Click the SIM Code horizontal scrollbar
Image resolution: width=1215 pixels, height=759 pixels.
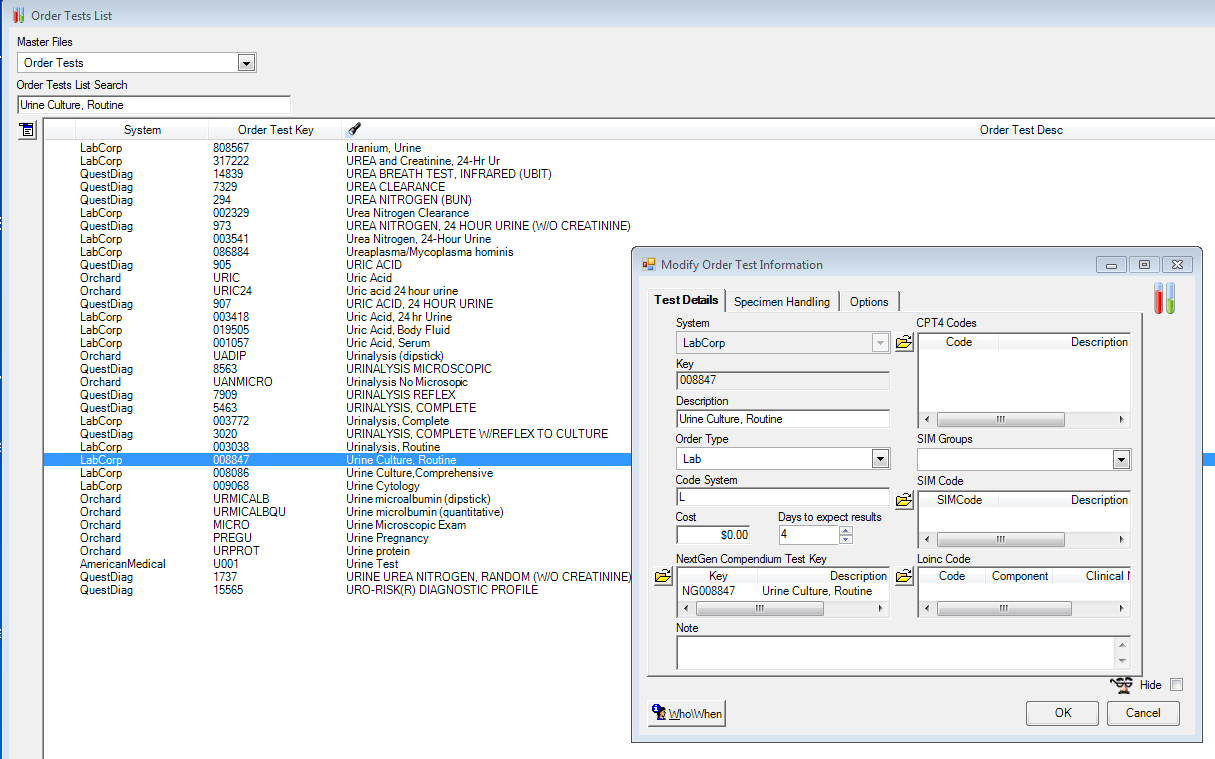[1024, 538]
